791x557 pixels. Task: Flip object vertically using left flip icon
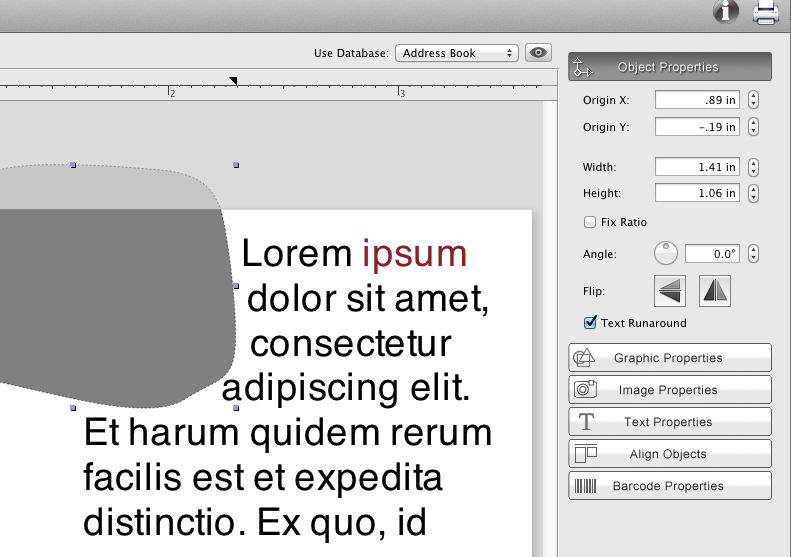tap(670, 291)
